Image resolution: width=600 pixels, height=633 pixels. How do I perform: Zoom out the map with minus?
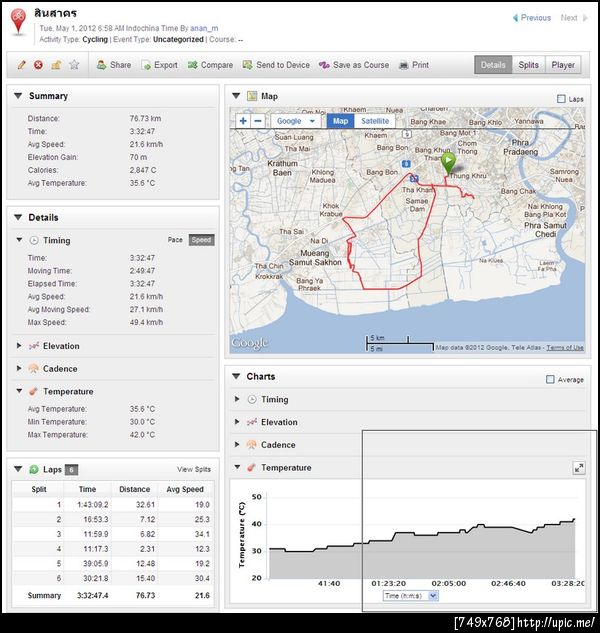pos(258,121)
